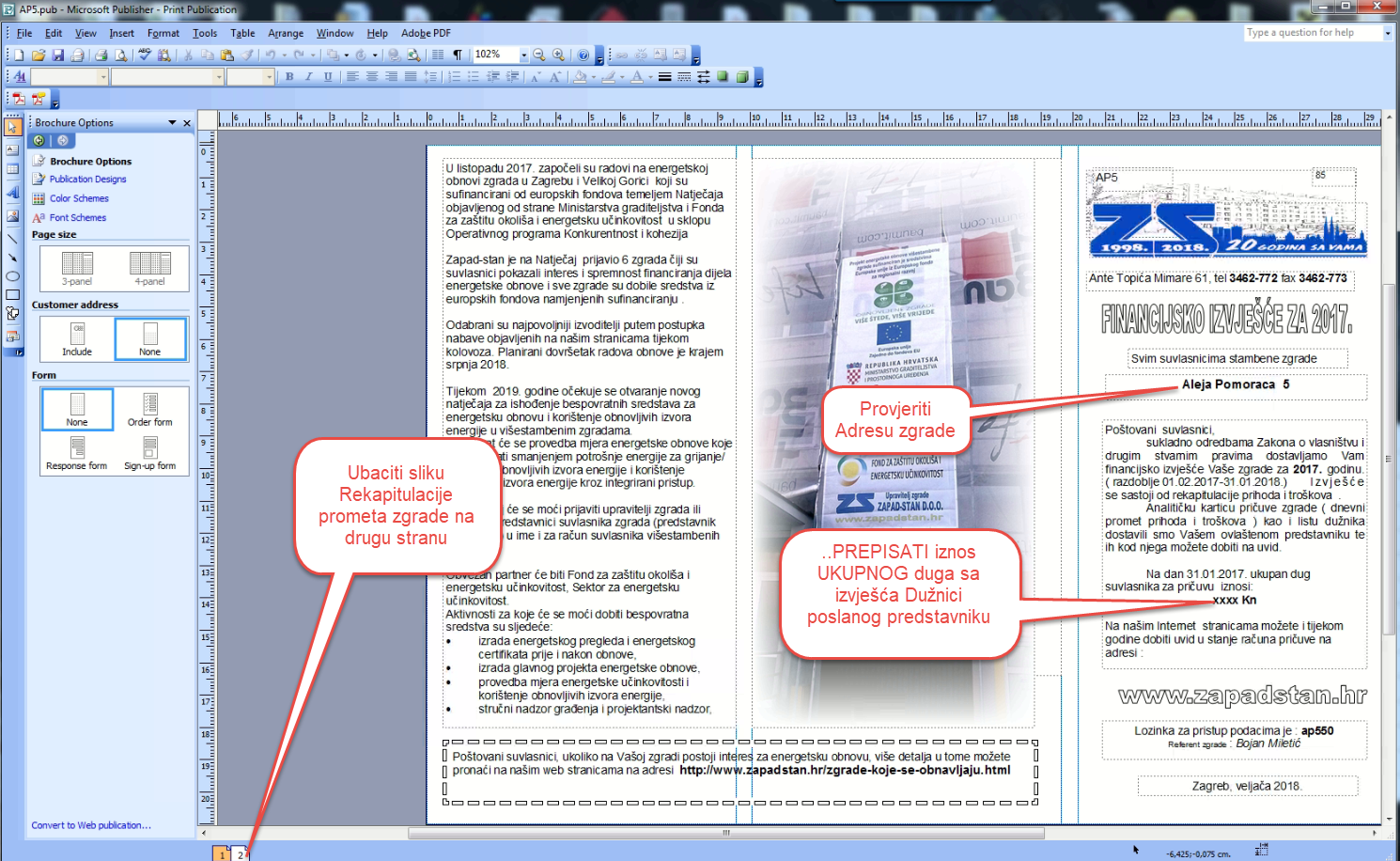Open Font Schemes link

(78, 217)
